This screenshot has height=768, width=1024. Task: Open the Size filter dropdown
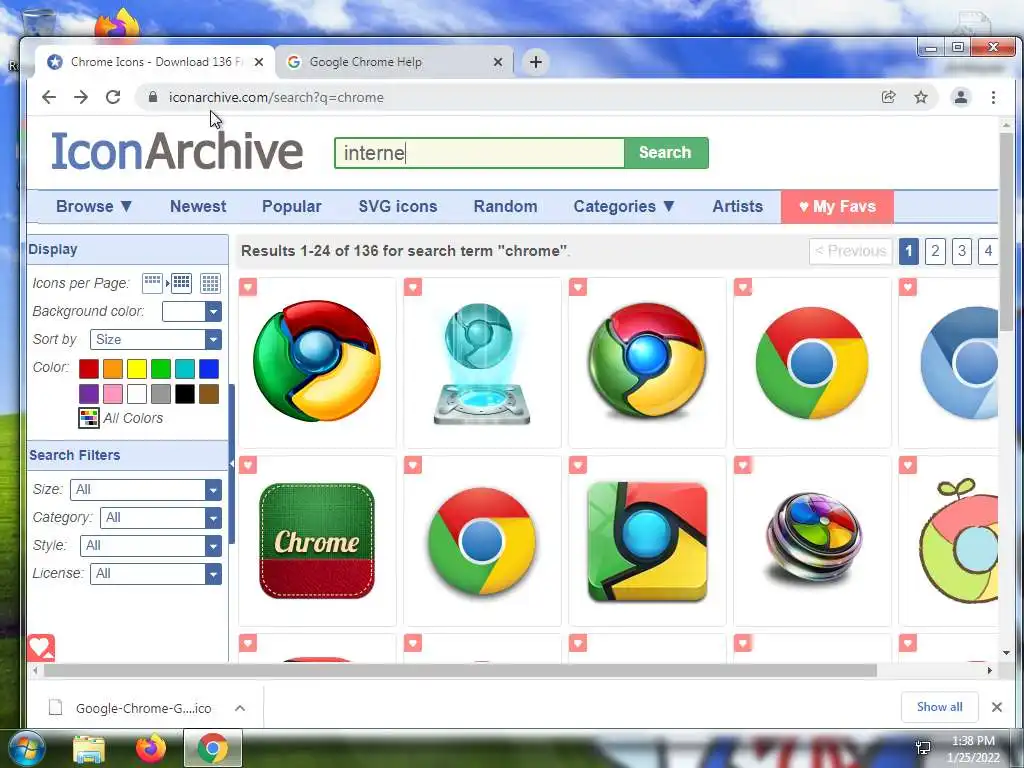click(146, 490)
